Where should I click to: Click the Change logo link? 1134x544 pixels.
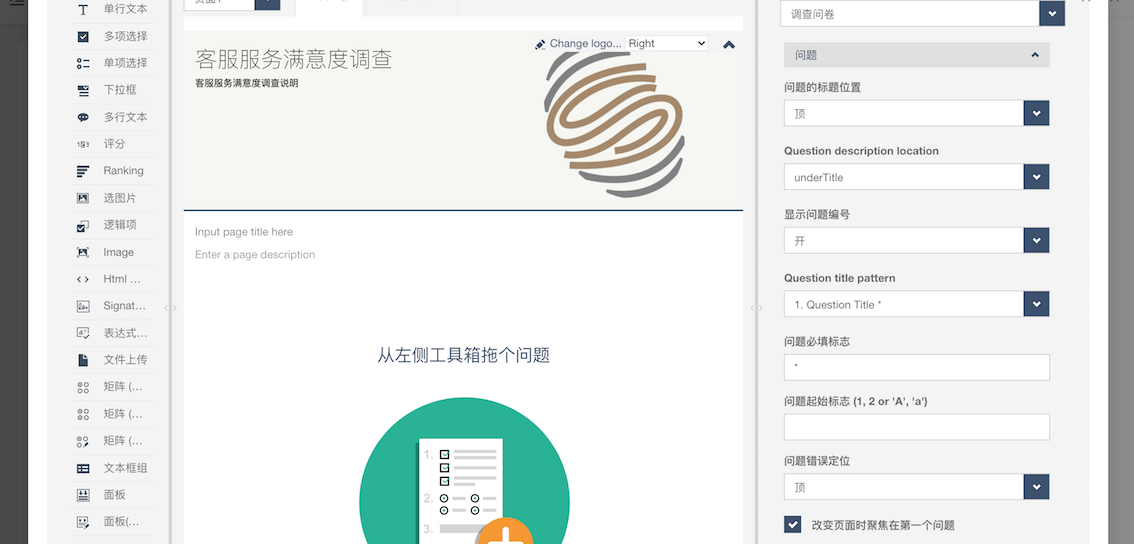pyautogui.click(x=584, y=44)
